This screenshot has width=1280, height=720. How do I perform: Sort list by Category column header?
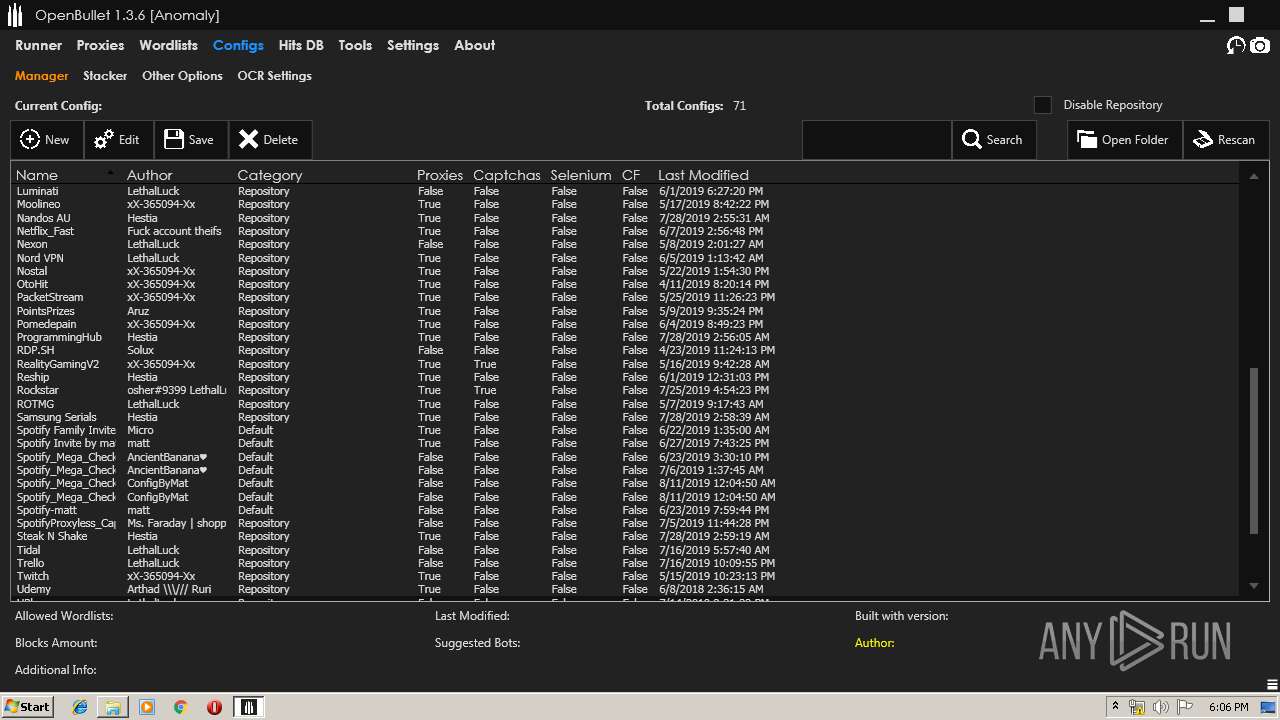[270, 175]
